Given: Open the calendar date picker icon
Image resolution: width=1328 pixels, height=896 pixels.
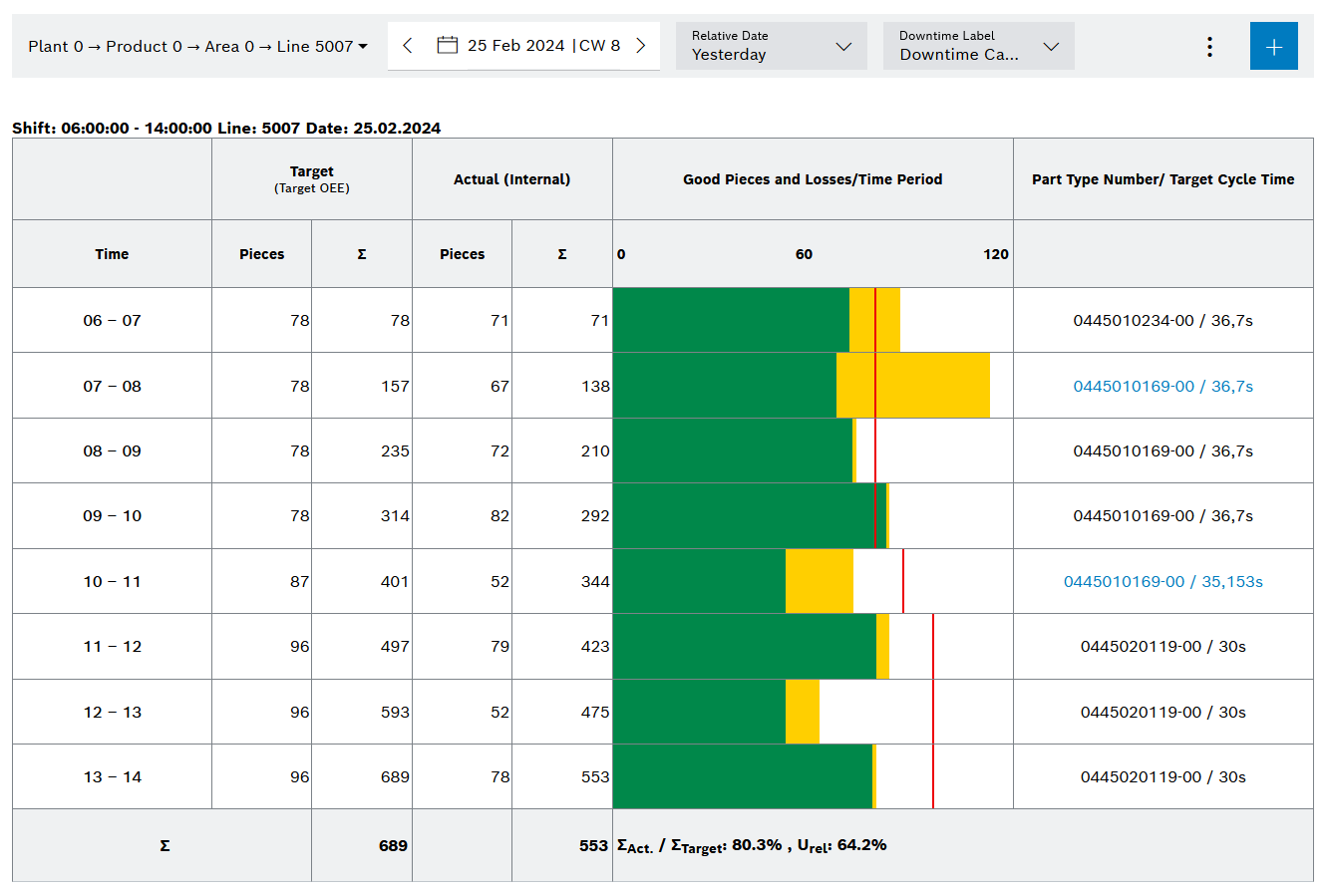Looking at the screenshot, I should click(448, 46).
